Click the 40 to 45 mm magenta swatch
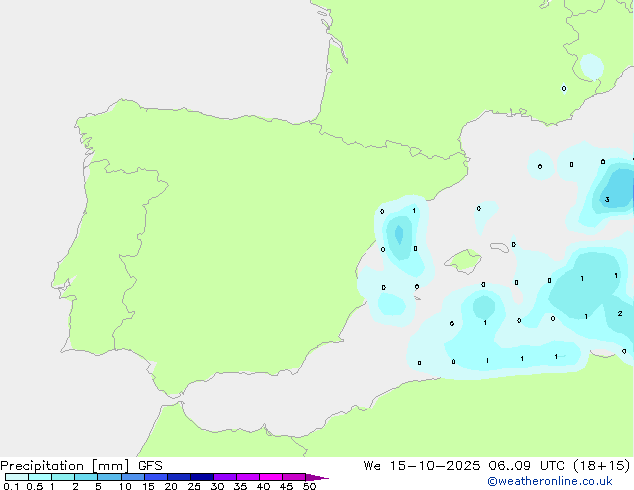 271,477
